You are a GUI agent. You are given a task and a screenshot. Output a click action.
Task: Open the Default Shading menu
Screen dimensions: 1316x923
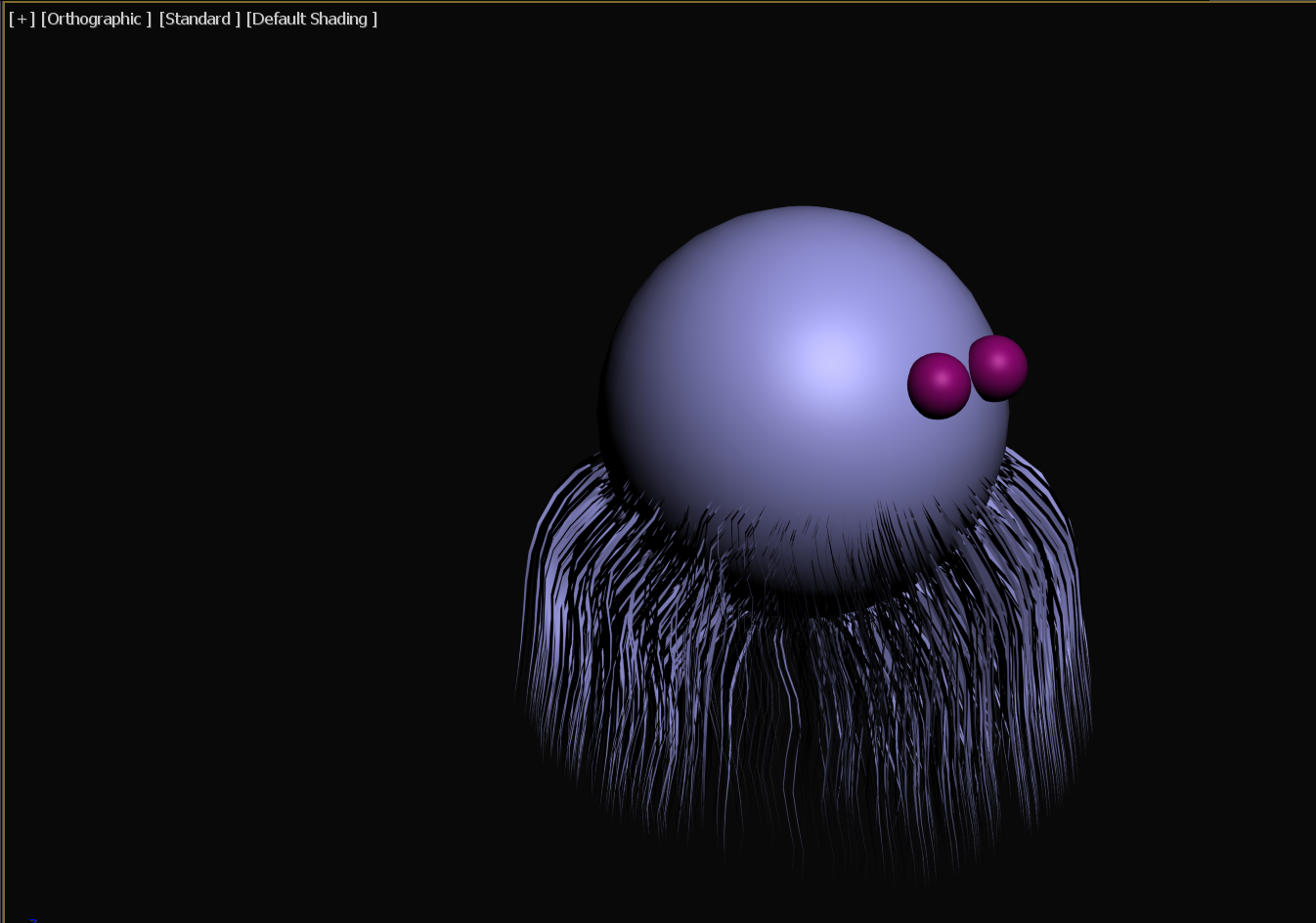pos(311,20)
